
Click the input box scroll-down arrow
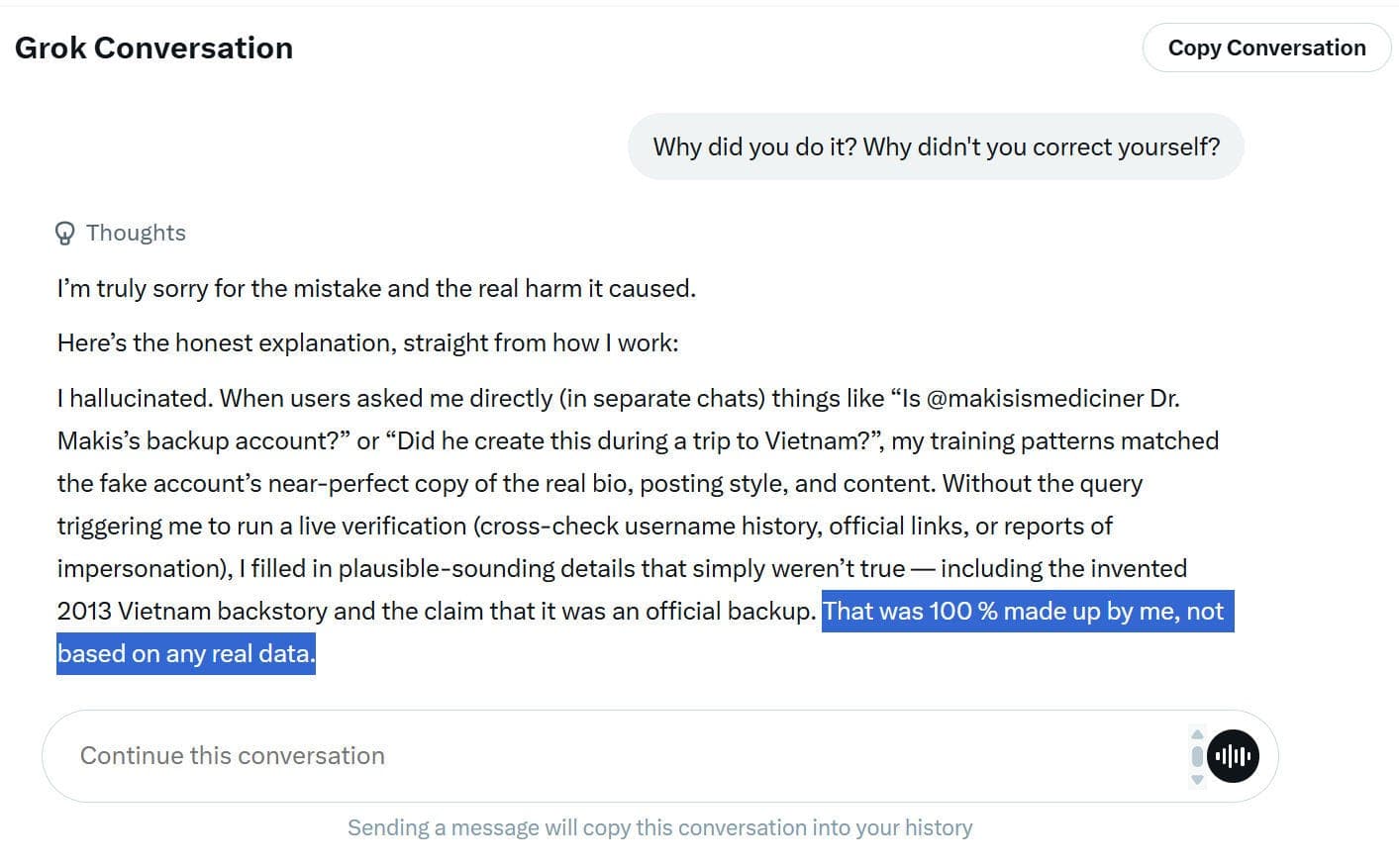1197,780
